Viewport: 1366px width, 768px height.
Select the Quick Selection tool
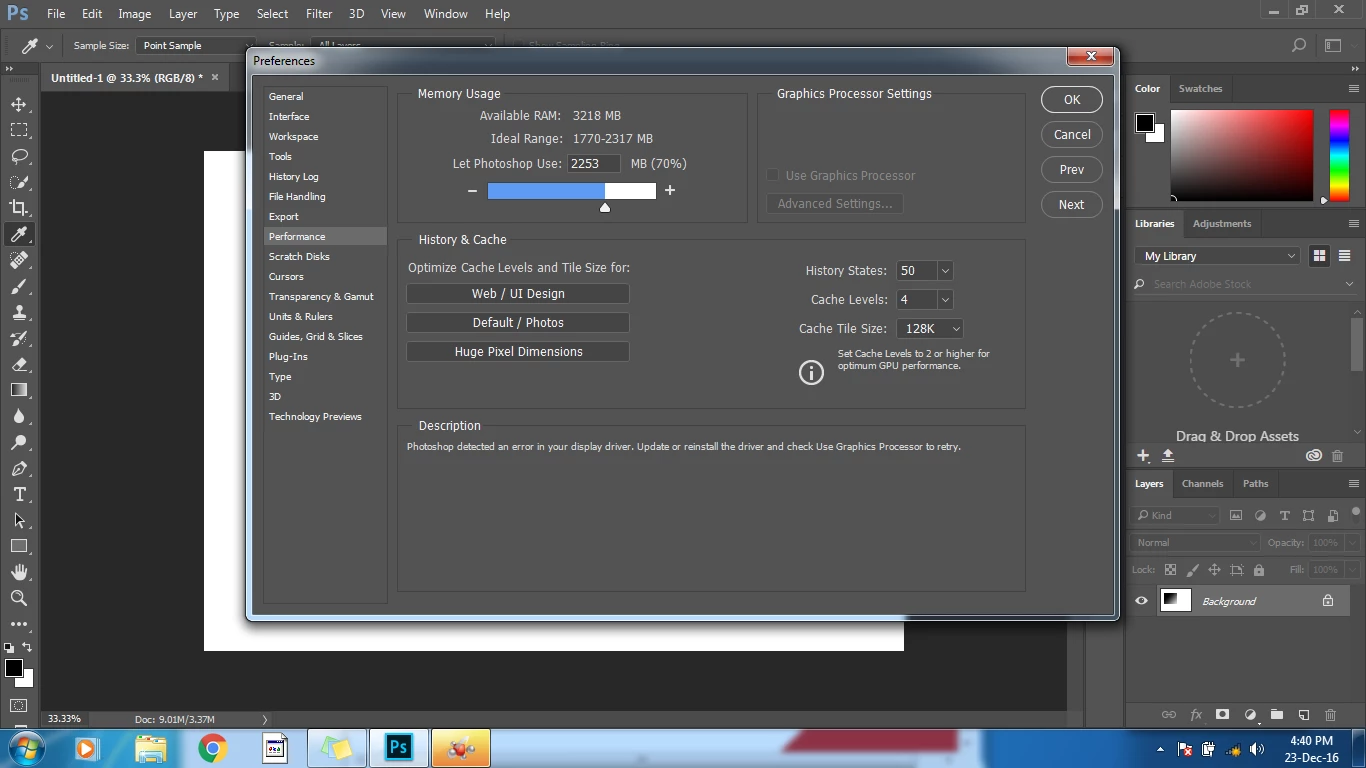tap(19, 182)
